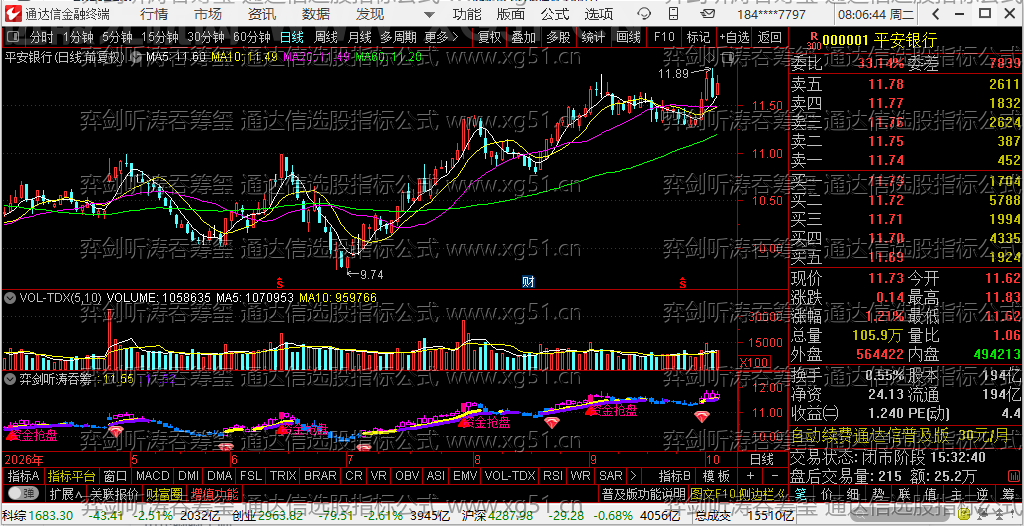Click the round icon left of 弈剑听涛吞筹 label

tap(10, 378)
